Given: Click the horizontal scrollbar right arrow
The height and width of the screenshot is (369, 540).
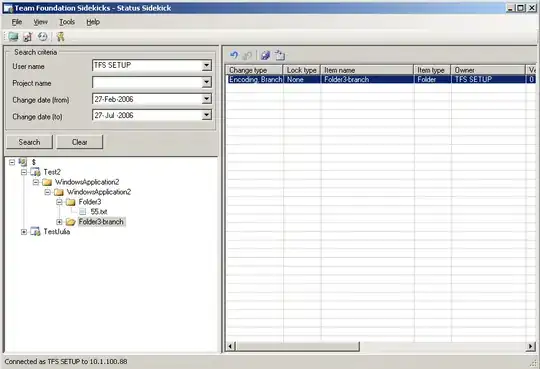Looking at the screenshot, I should pos(531,346).
